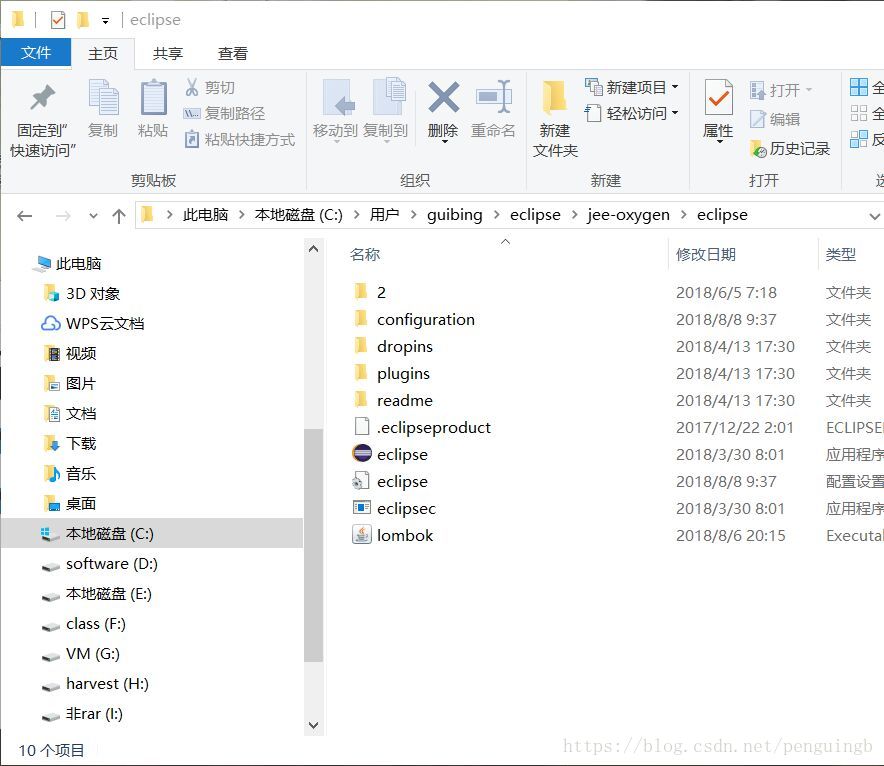Click the WPS cloud documents icon
The width and height of the screenshot is (884, 766).
pos(51,324)
